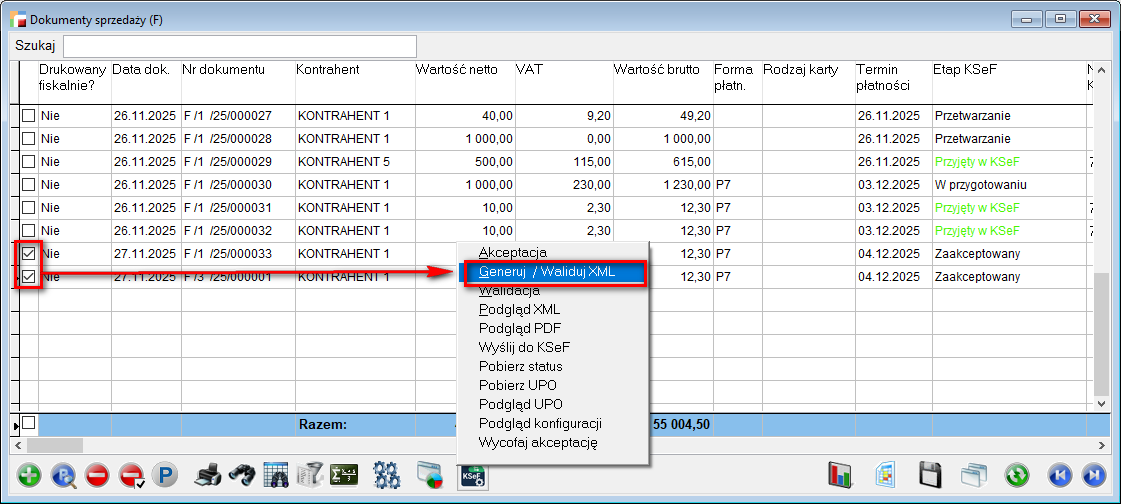1121x504 pixels.
Task: Click the vertical scrollbar down arrow
Action: (x=1102, y=404)
